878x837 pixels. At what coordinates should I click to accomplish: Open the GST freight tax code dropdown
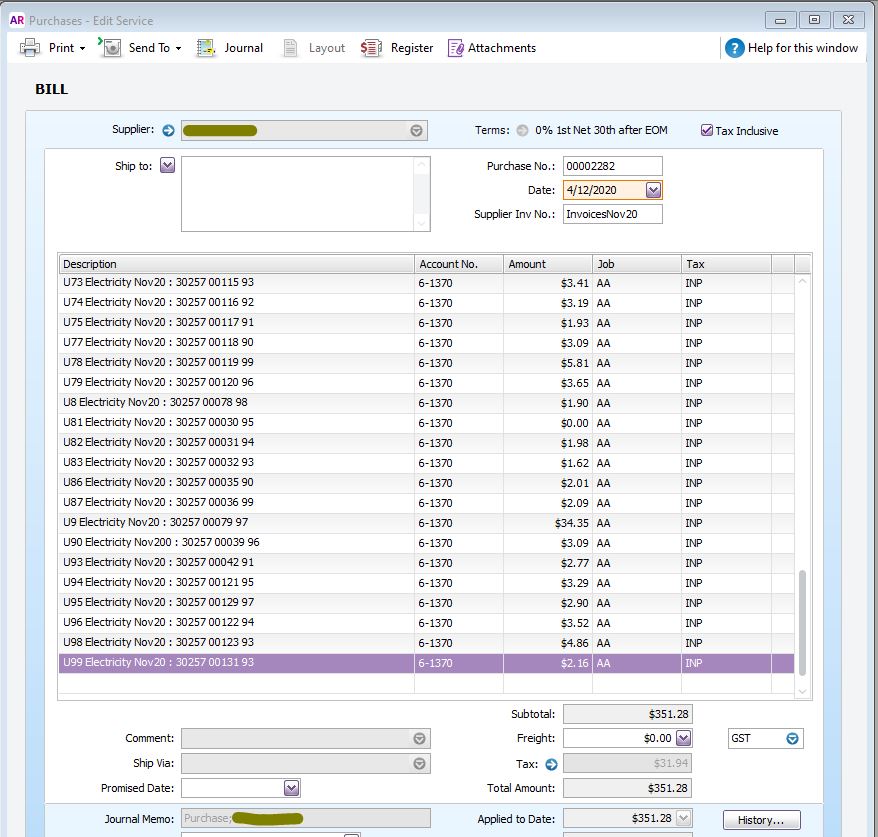792,738
